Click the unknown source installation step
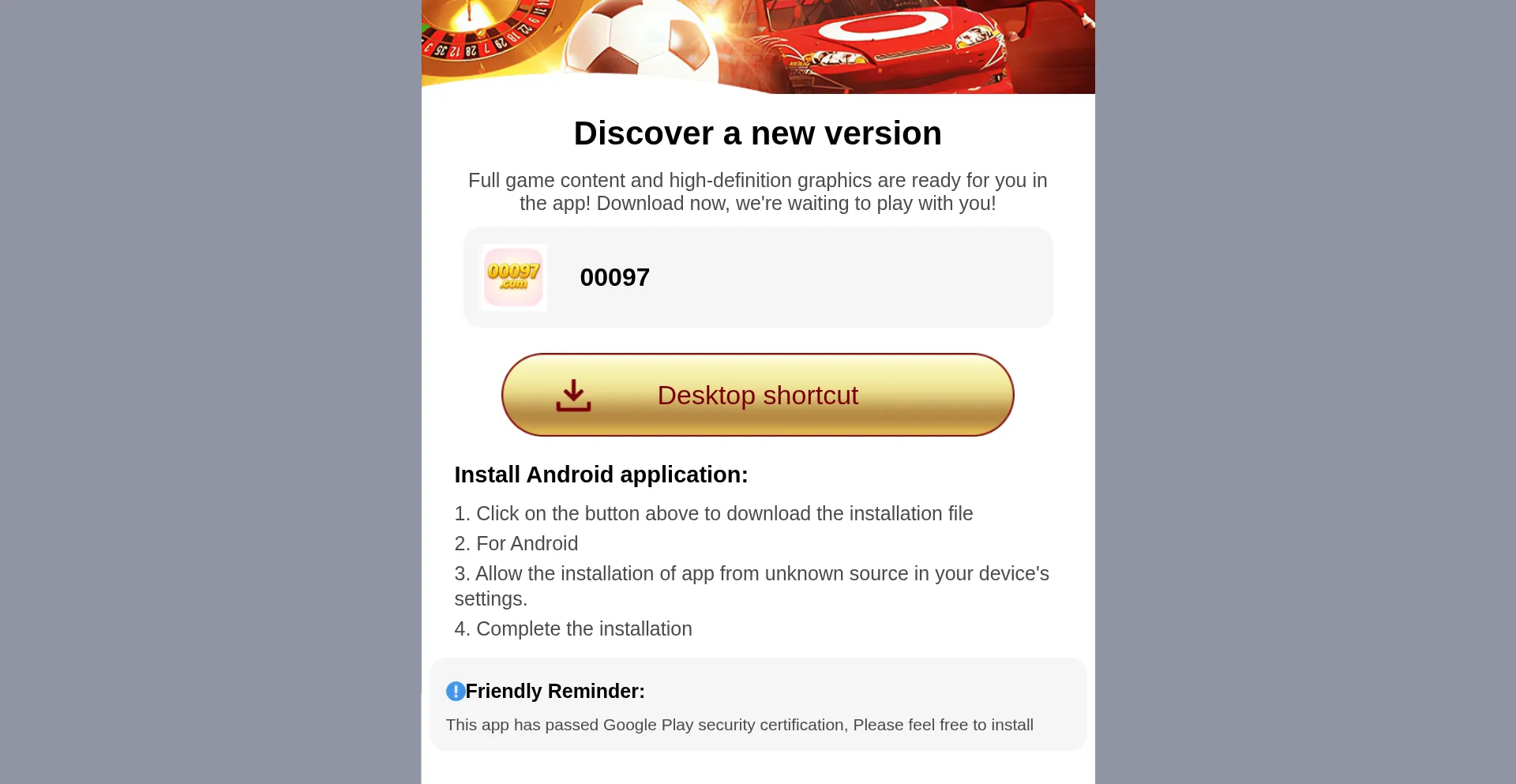The height and width of the screenshot is (784, 1516). [x=752, y=586]
